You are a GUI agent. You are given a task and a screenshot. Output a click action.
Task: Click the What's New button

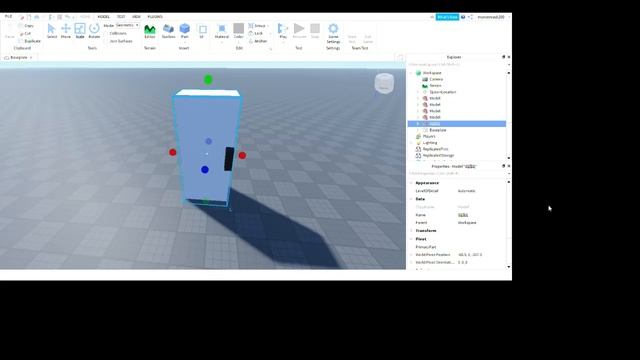[x=447, y=17]
